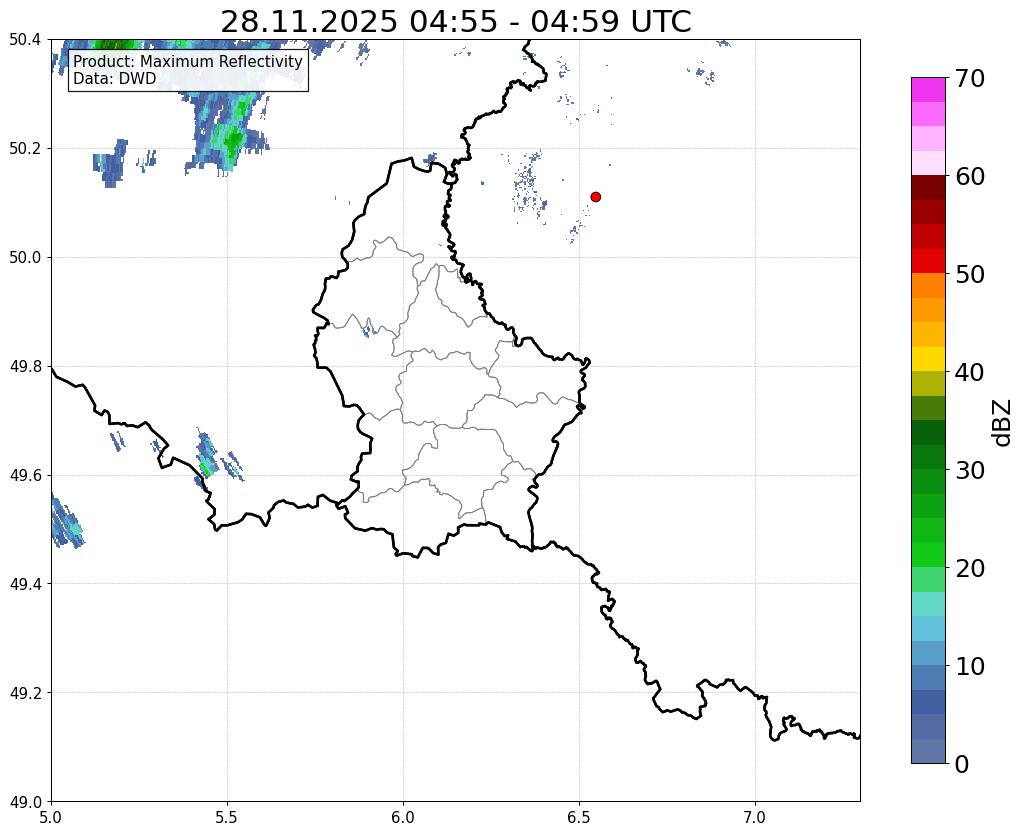Click the colorbar tick label 30
This screenshot has width=1023, height=834.
tap(970, 470)
